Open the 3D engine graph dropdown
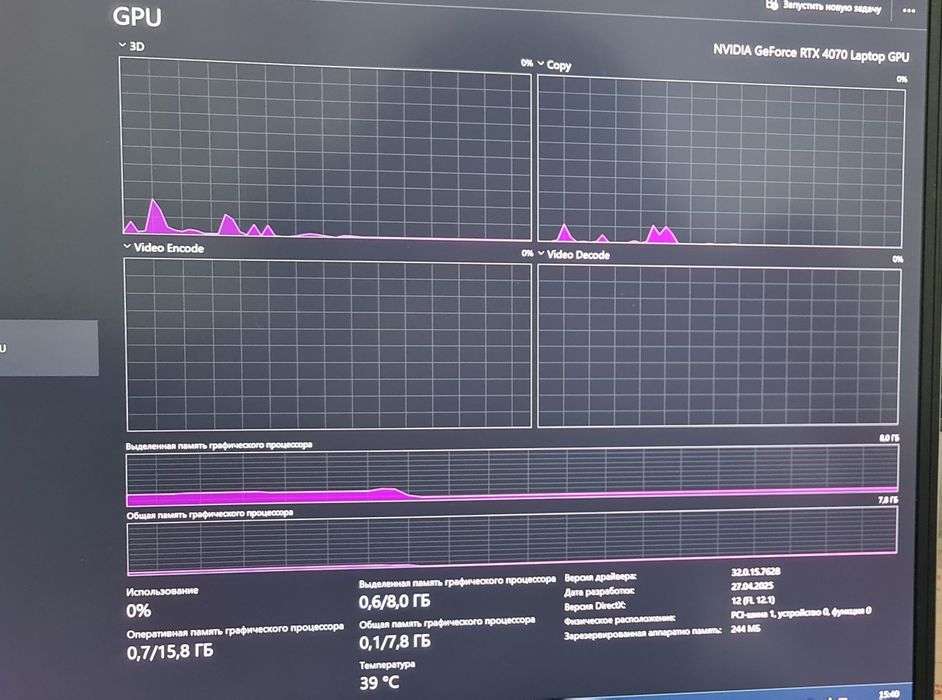 coord(122,45)
